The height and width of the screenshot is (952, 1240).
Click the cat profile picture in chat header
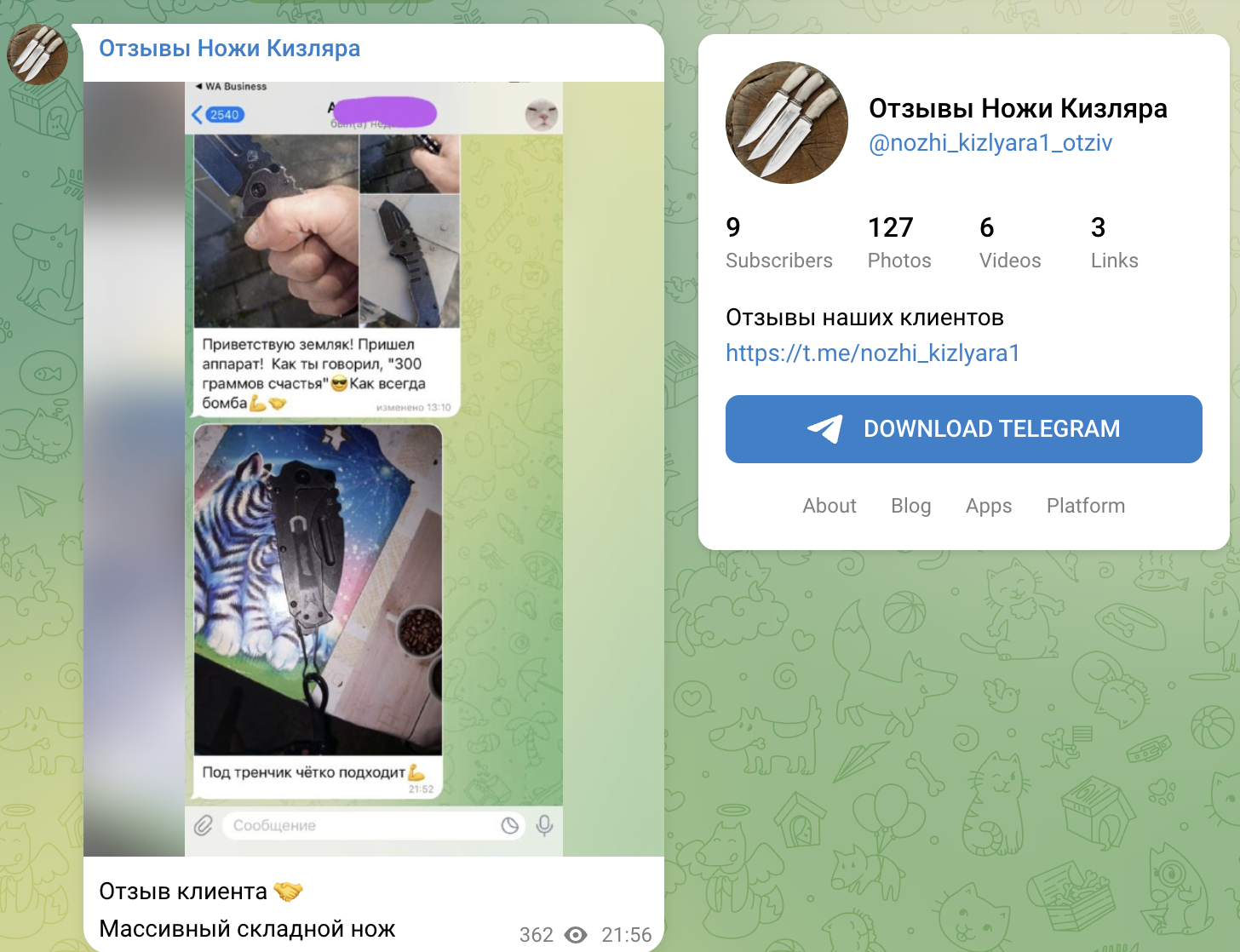point(541,114)
